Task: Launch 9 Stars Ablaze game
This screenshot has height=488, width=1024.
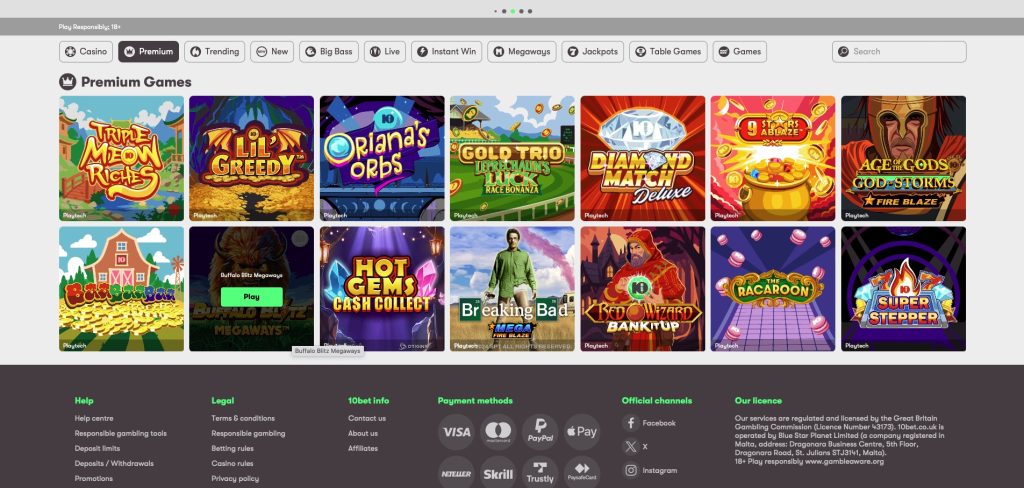Action: [773, 158]
